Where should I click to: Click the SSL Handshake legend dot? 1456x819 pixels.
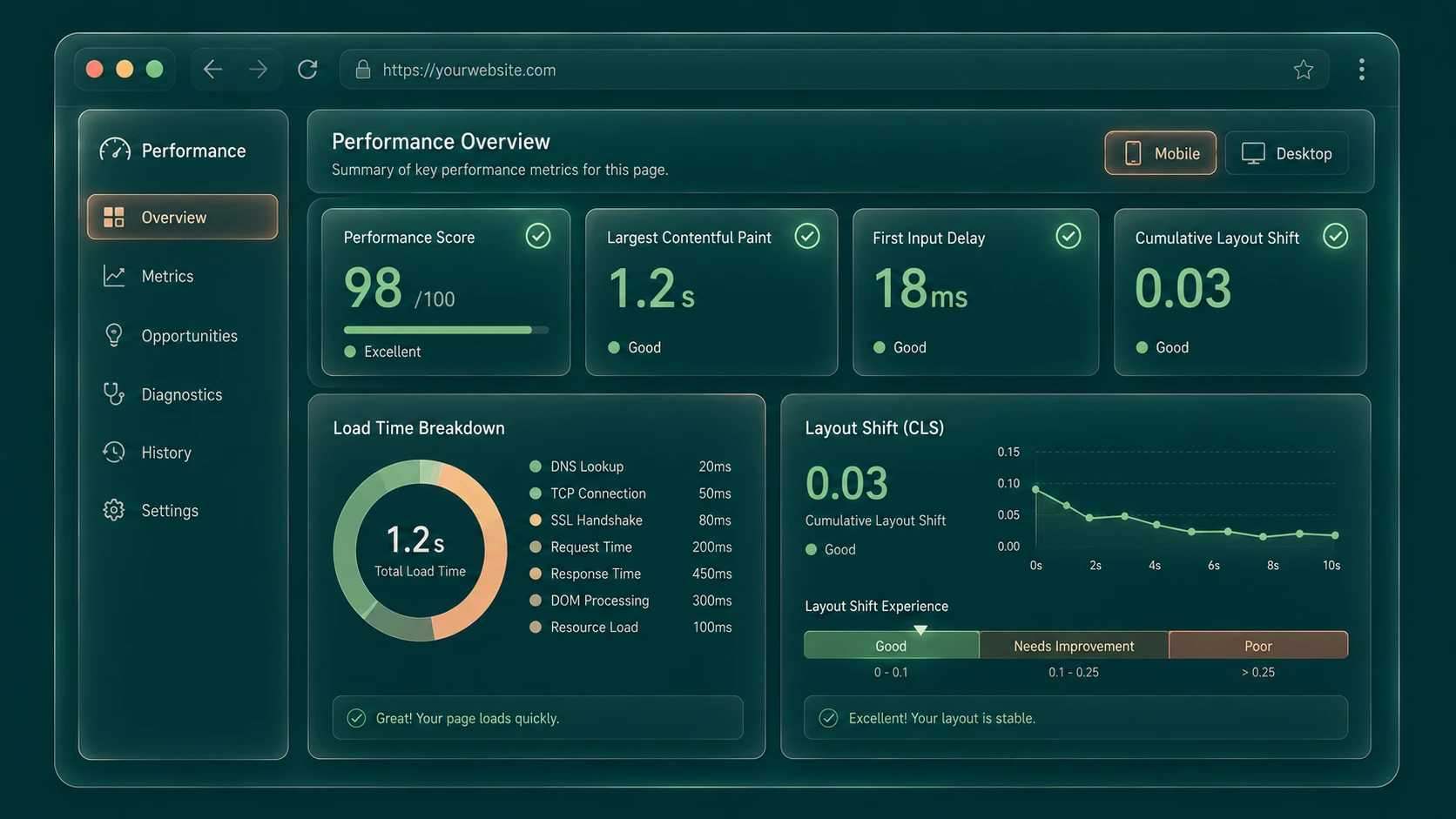point(536,520)
